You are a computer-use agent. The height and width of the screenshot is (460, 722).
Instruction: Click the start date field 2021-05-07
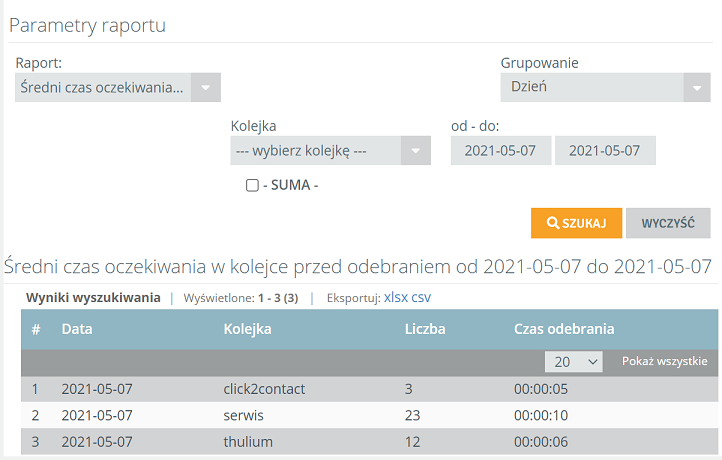click(x=501, y=151)
